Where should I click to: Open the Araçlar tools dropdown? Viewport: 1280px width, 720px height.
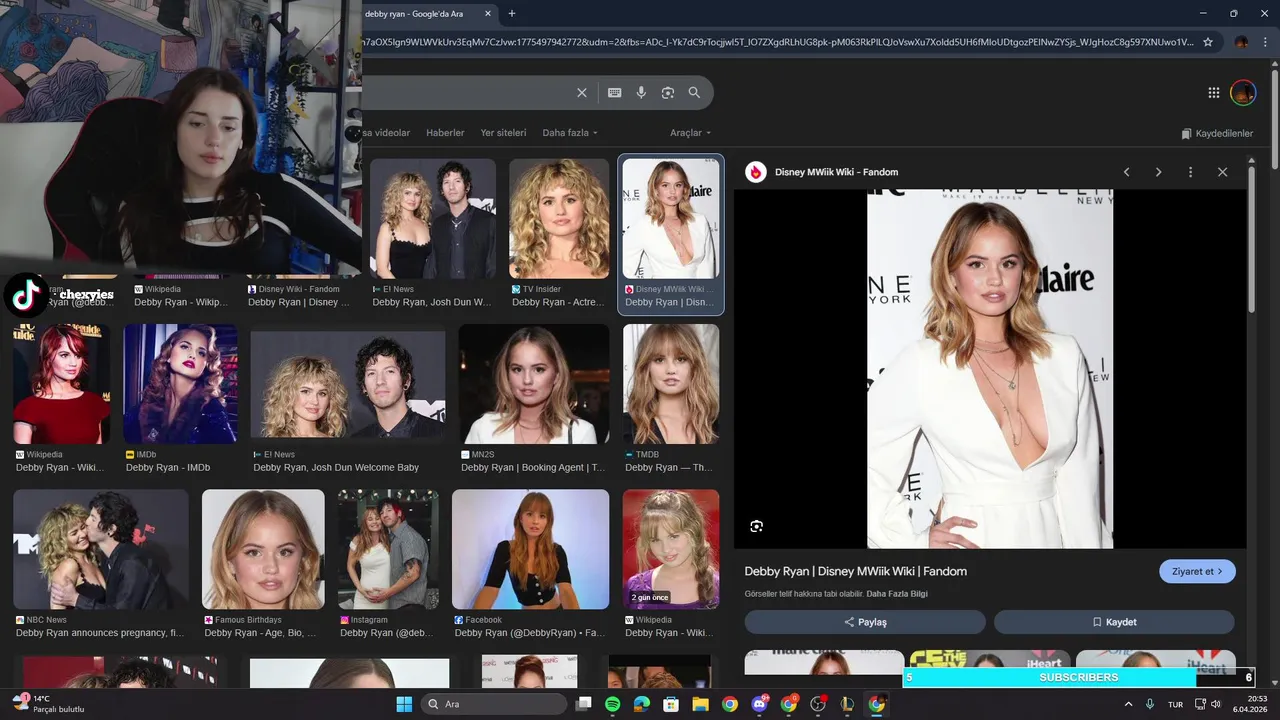(x=691, y=133)
